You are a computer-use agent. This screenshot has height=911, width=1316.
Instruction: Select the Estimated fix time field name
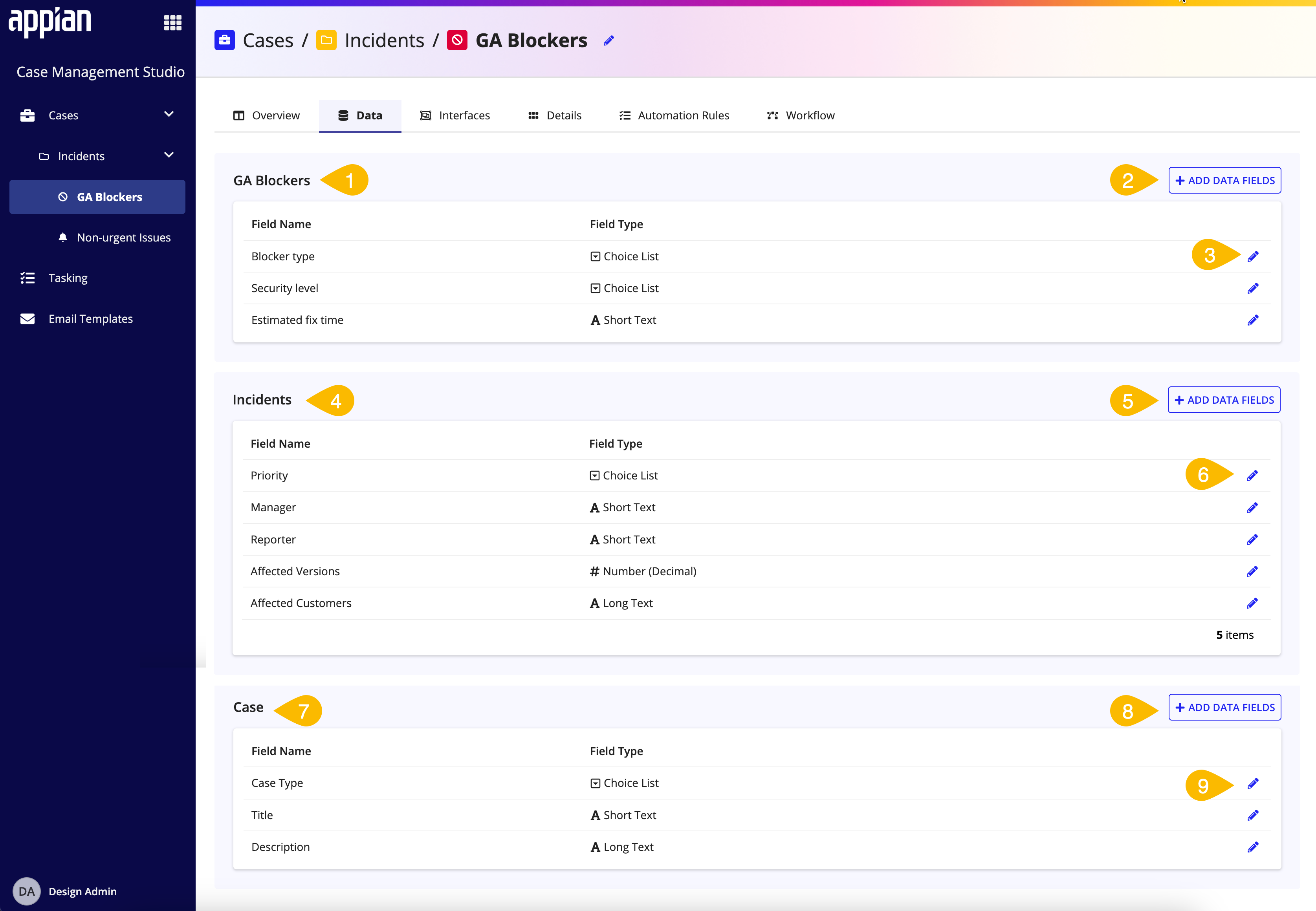pos(297,320)
